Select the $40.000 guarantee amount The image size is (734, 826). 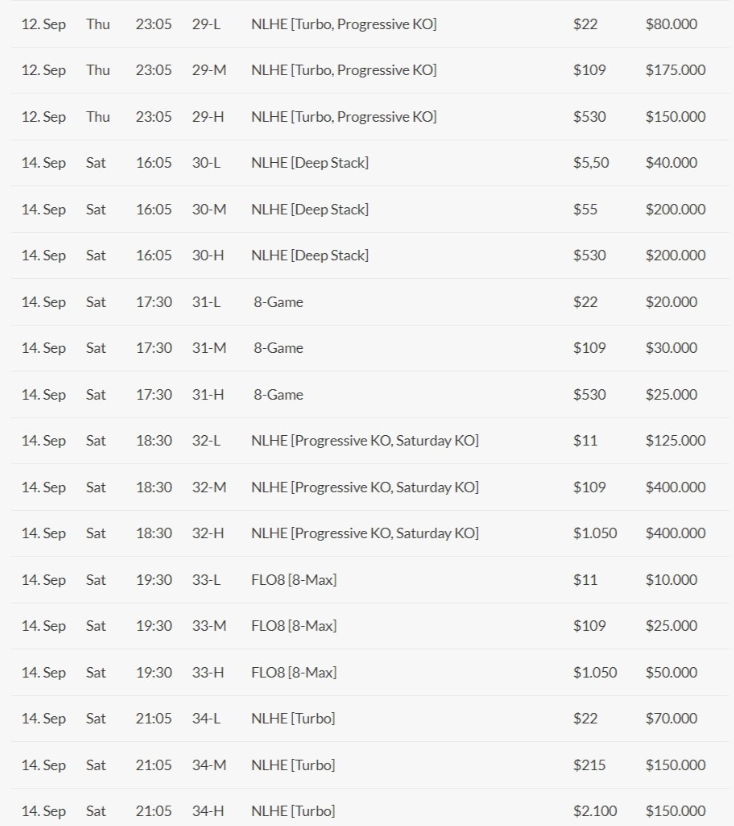[x=671, y=162]
